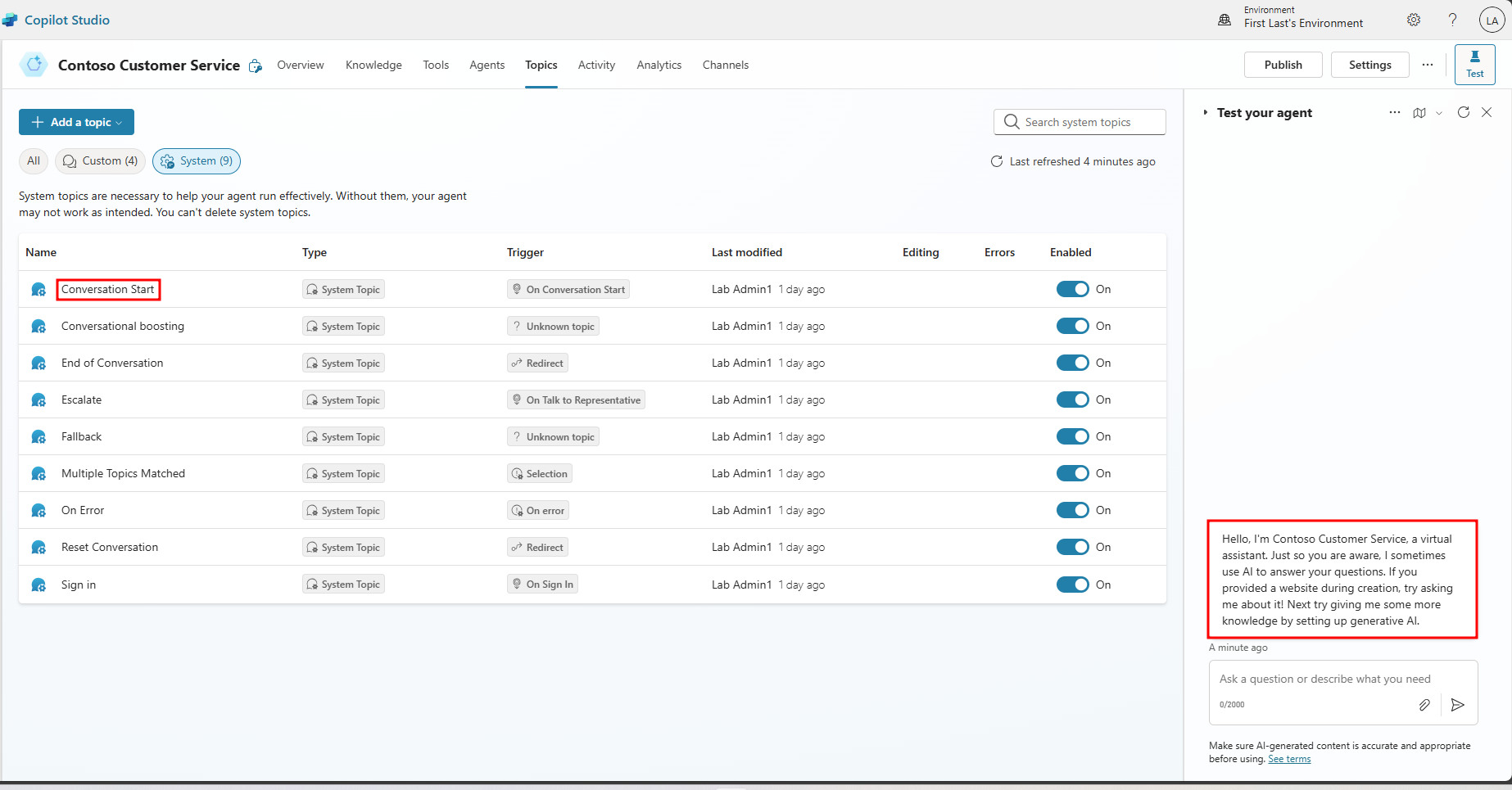Switch off the Fallback topic toggle
This screenshot has height=790, width=1512.
coord(1072,436)
